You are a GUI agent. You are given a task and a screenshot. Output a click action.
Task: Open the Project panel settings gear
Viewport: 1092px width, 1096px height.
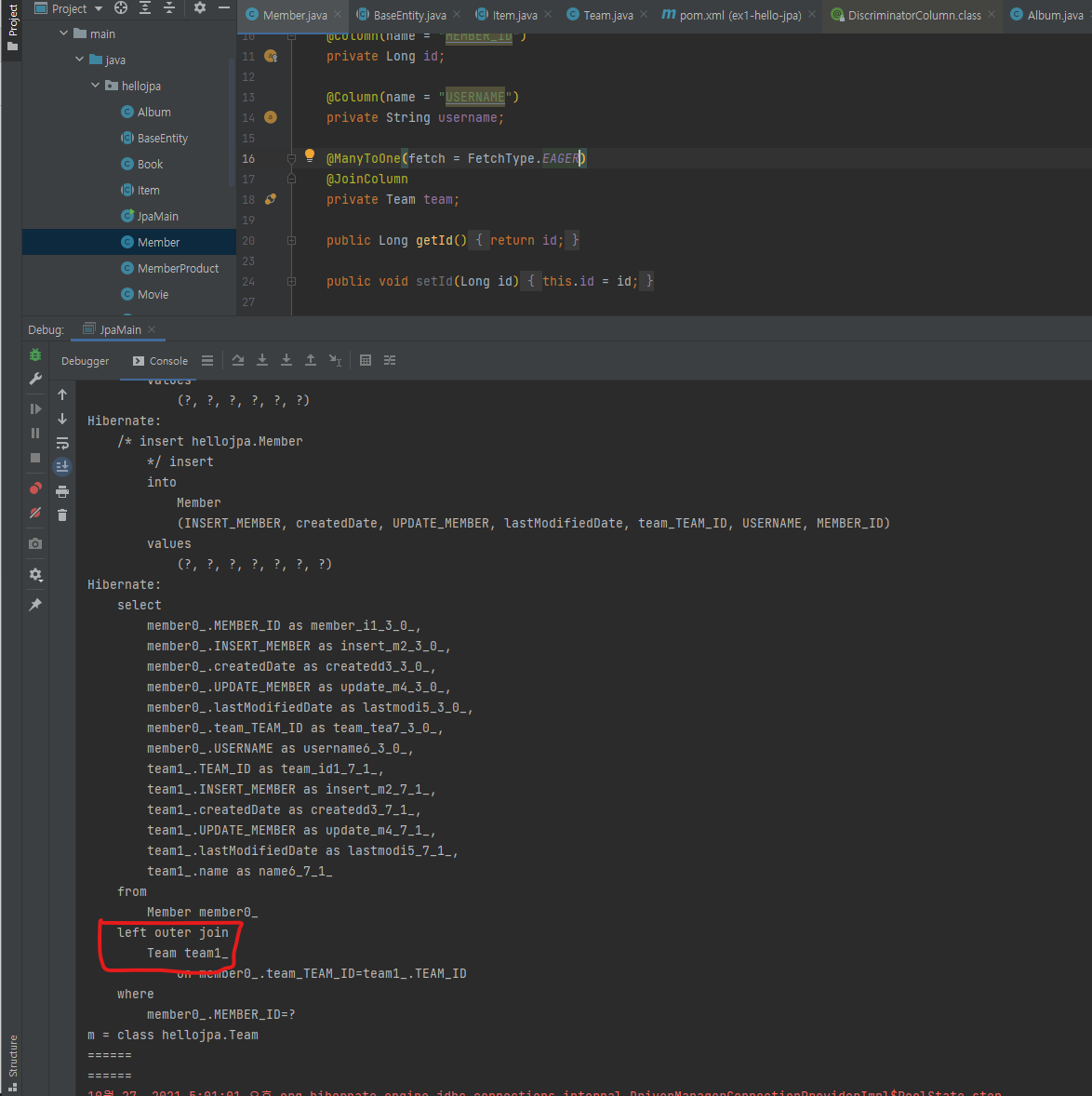(x=200, y=7)
